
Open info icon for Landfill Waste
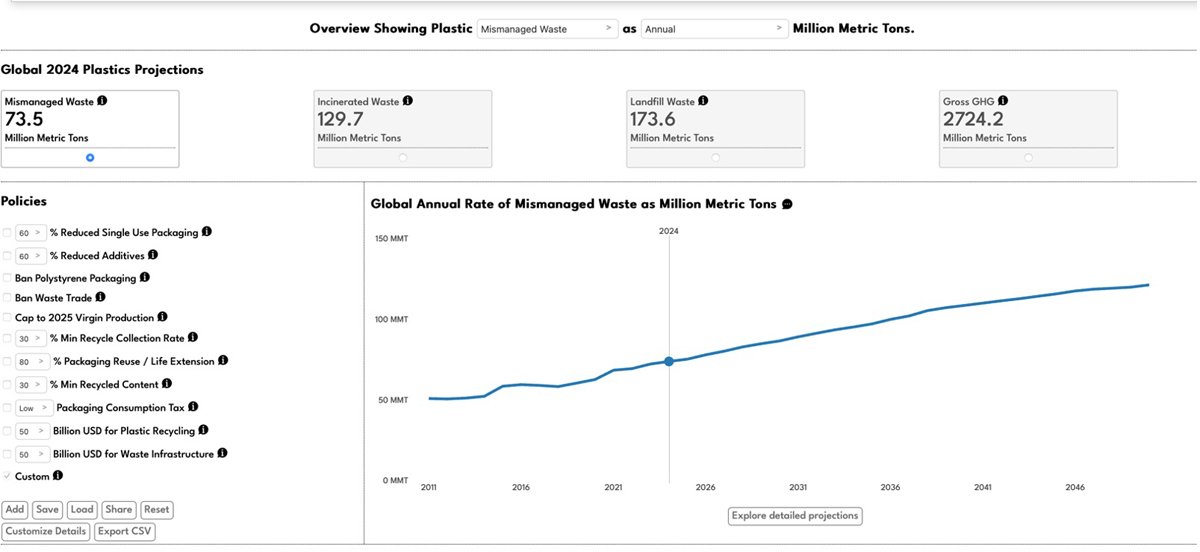point(703,101)
